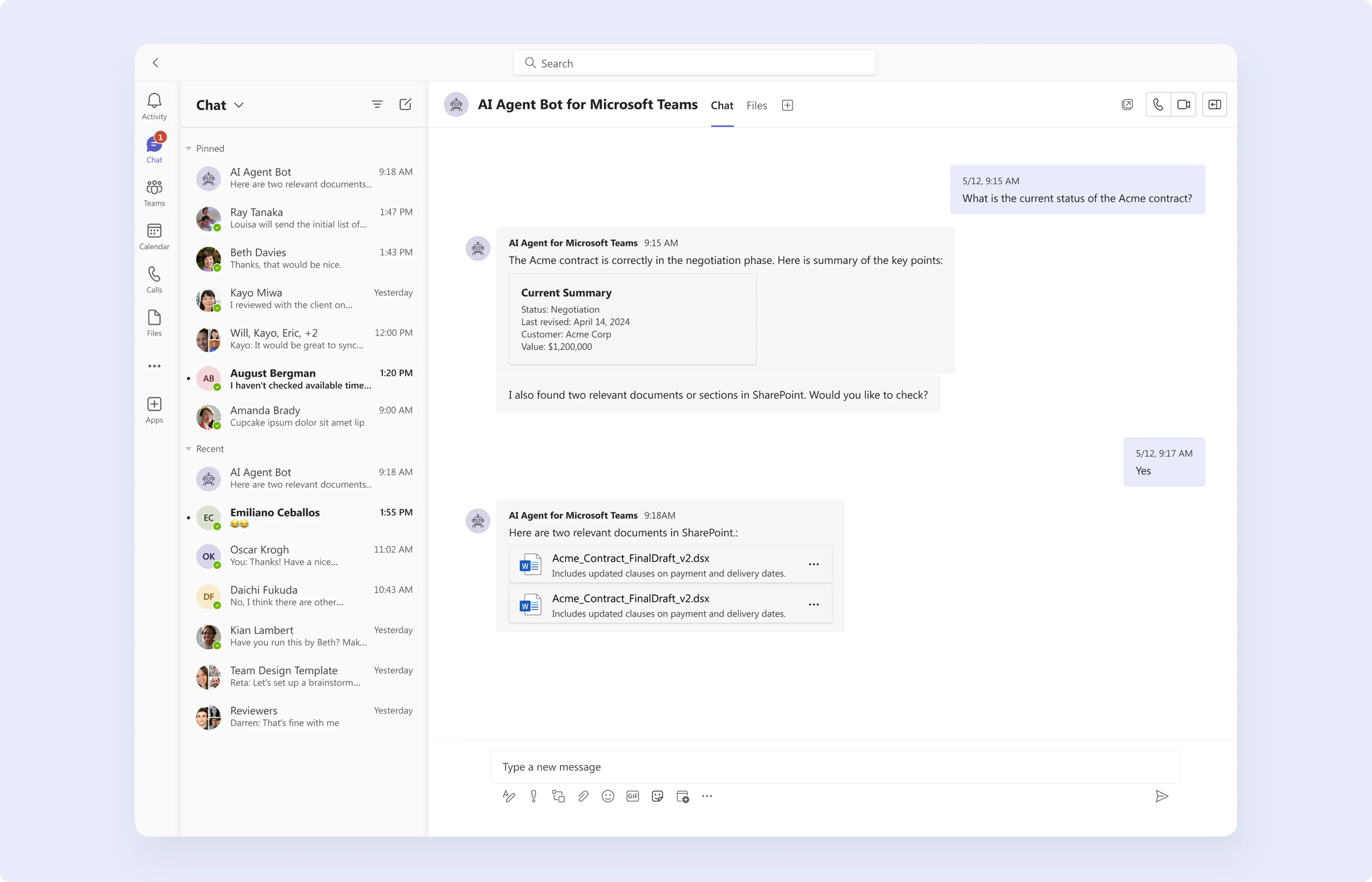Image resolution: width=1372 pixels, height=882 pixels.
Task: Click 'I also found two relevant documents' message
Action: click(718, 394)
